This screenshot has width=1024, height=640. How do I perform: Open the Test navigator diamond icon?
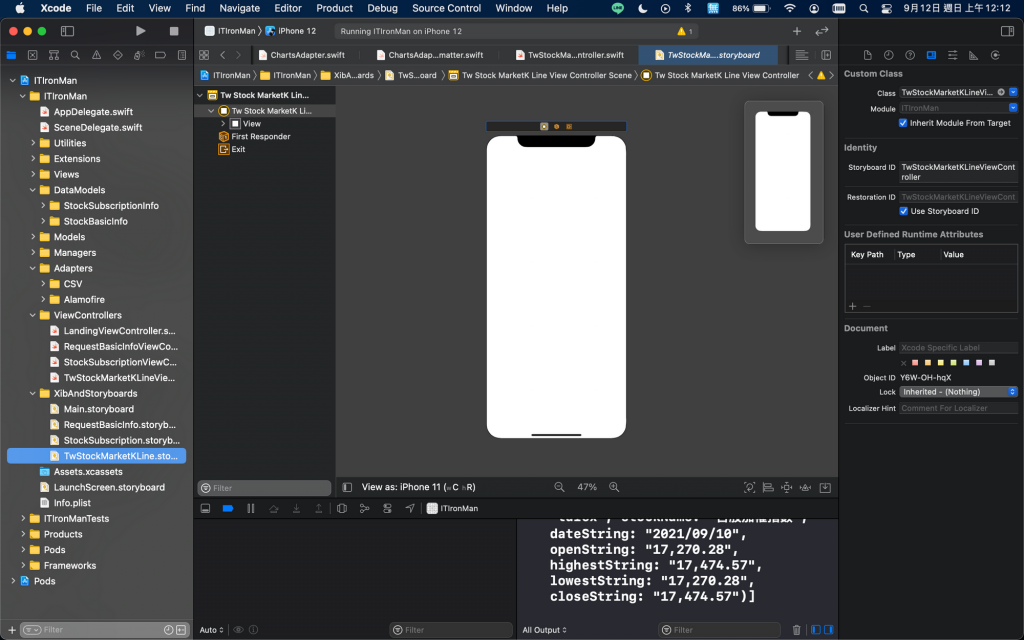(x=118, y=56)
